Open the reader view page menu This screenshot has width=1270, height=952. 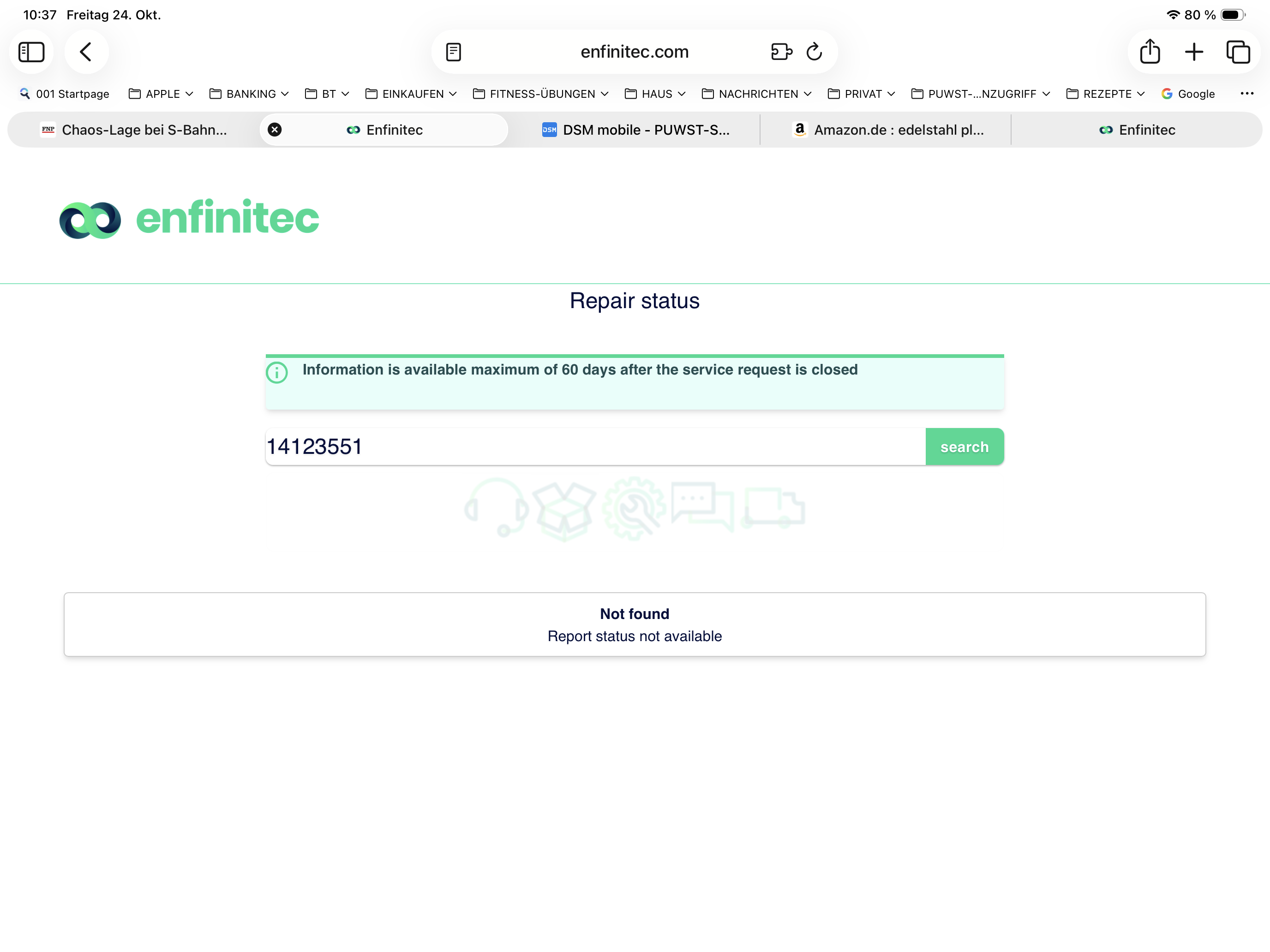(x=454, y=52)
